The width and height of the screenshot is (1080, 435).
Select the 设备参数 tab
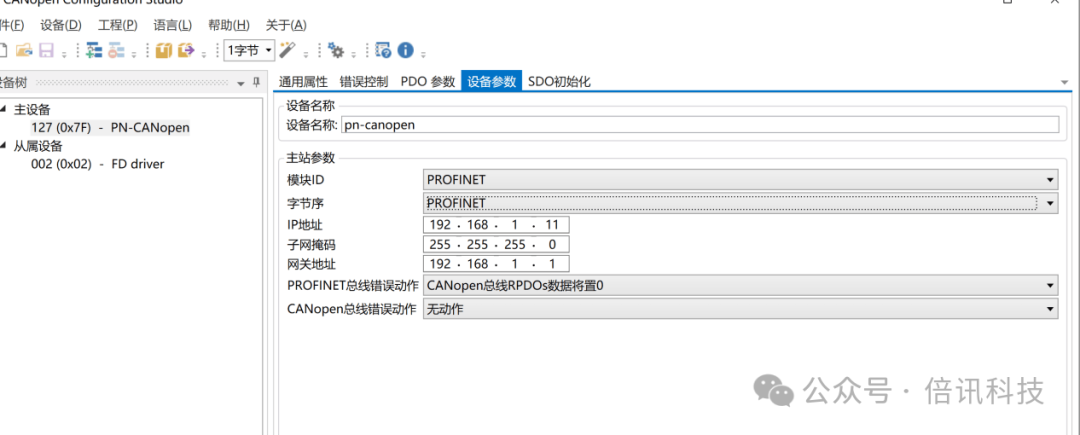(491, 81)
